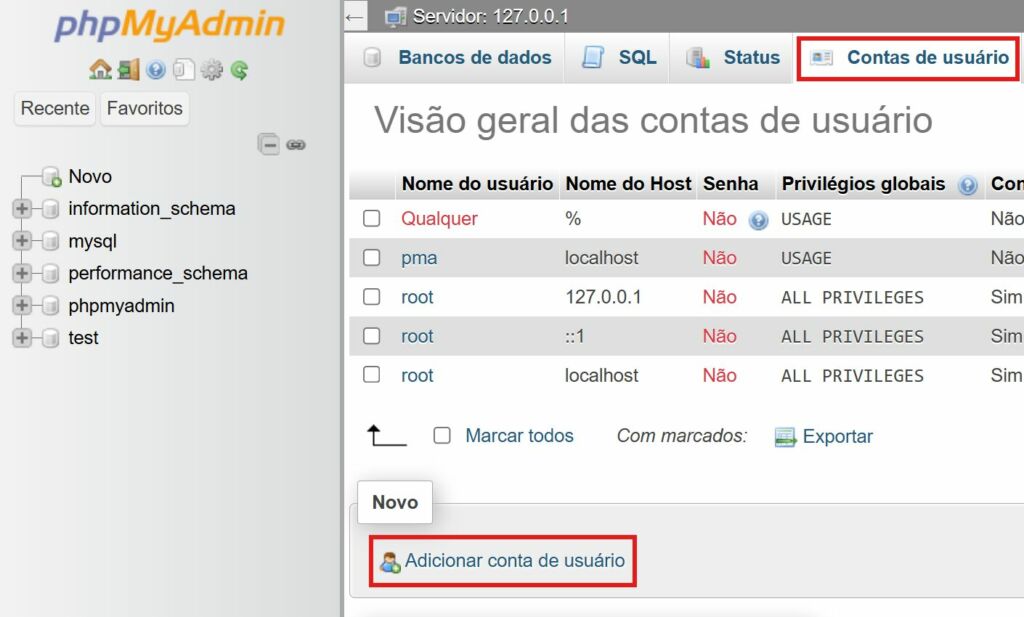Viewport: 1024px width, 617px height.
Task: Click the Bancos de dados tab icon
Action: click(372, 57)
